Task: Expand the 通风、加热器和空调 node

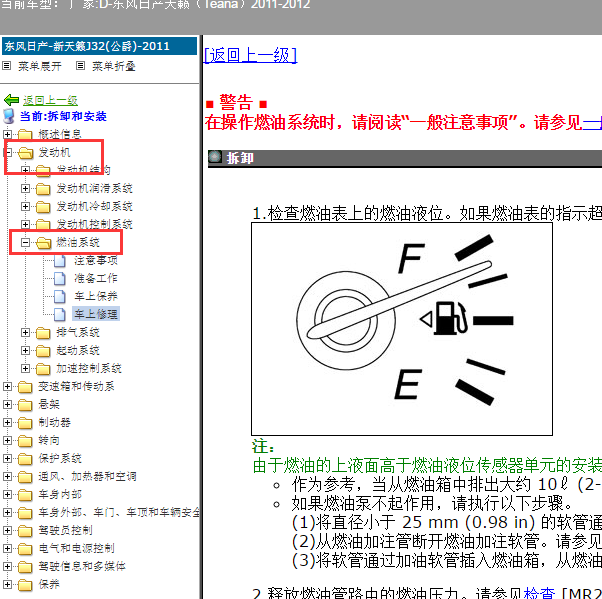Action: click(8, 476)
